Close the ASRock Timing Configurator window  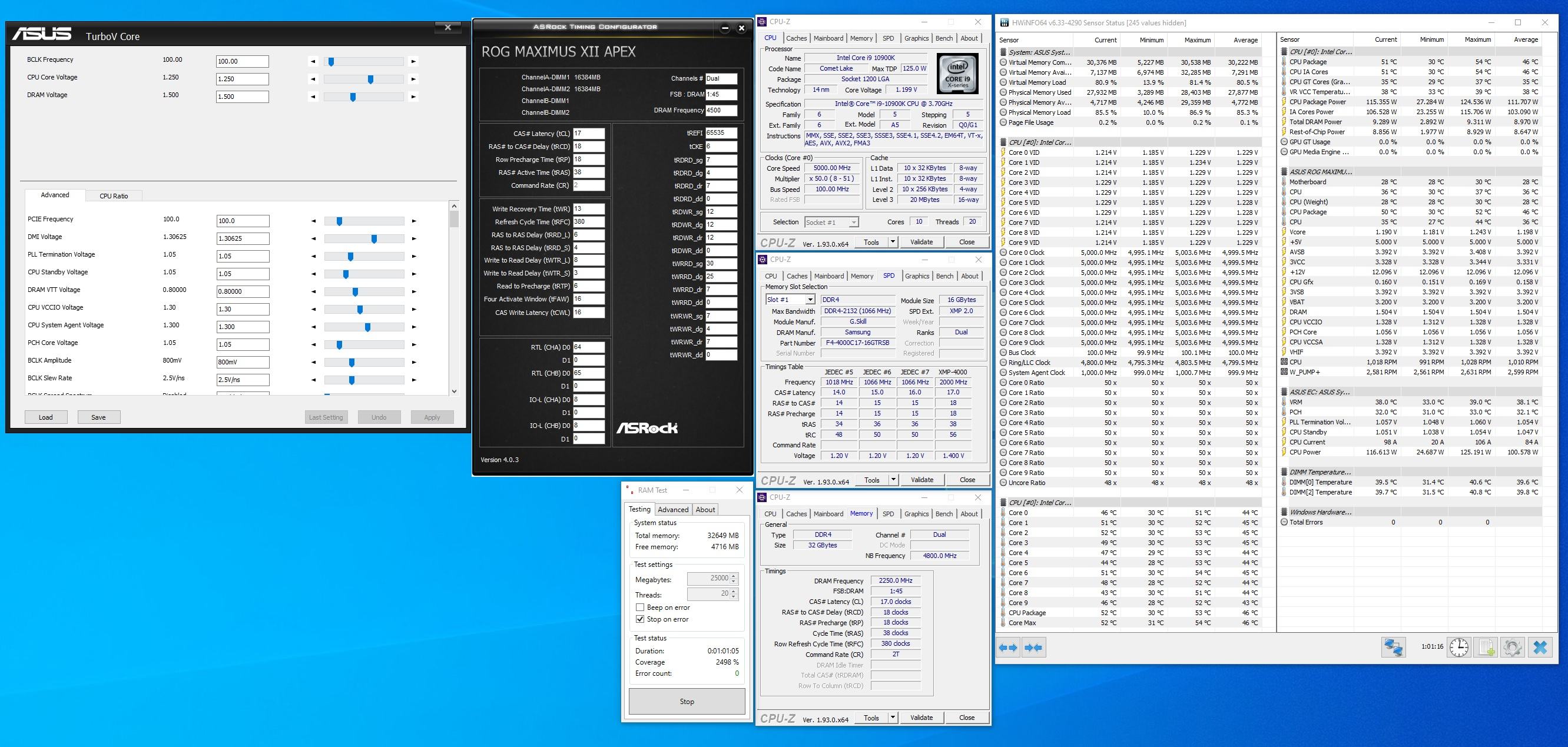741,28
